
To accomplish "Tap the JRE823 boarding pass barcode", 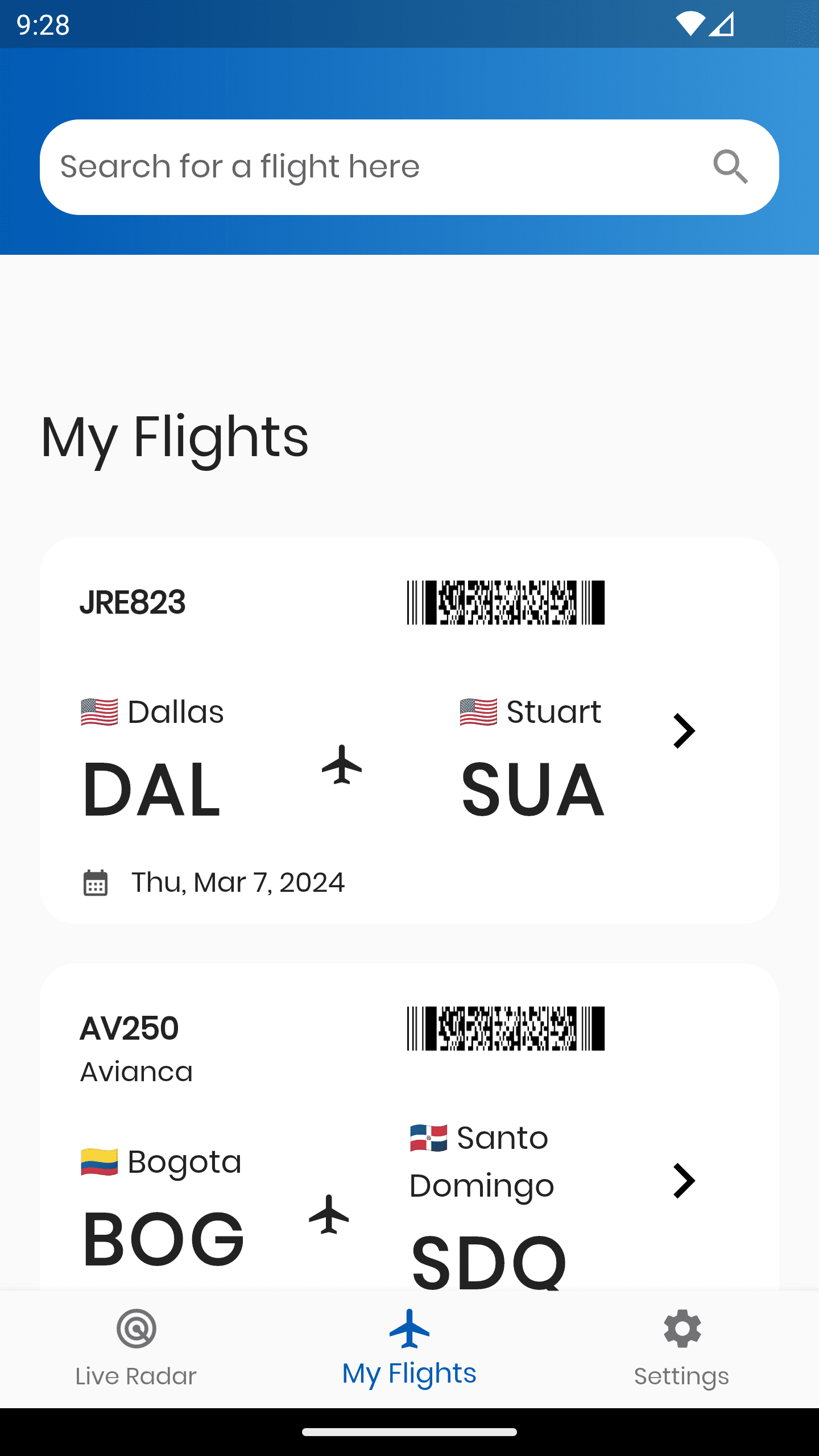I will pyautogui.click(x=506, y=603).
